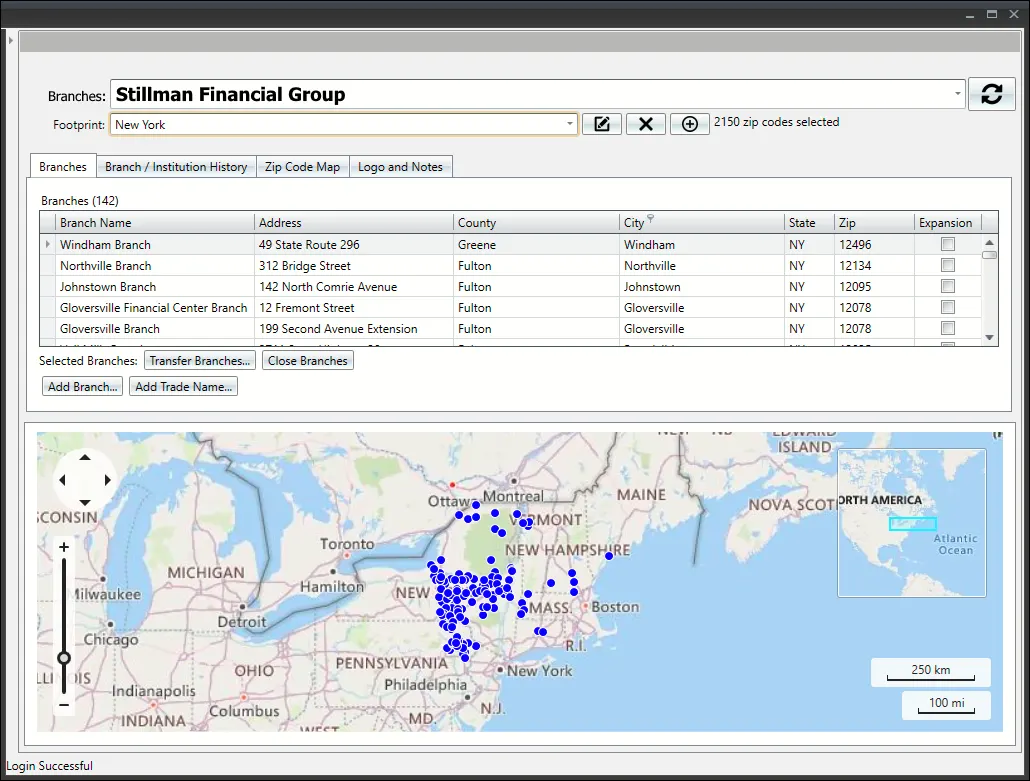Click the map zoom slider handle

(64, 658)
